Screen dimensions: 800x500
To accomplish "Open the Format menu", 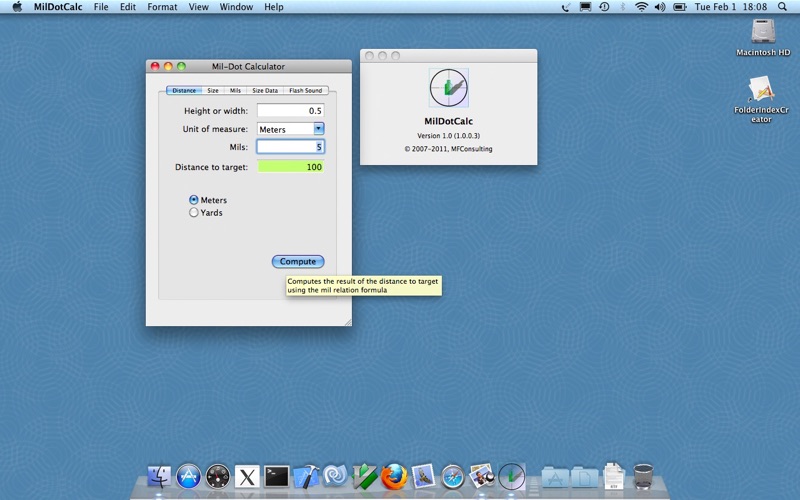I will [x=162, y=7].
